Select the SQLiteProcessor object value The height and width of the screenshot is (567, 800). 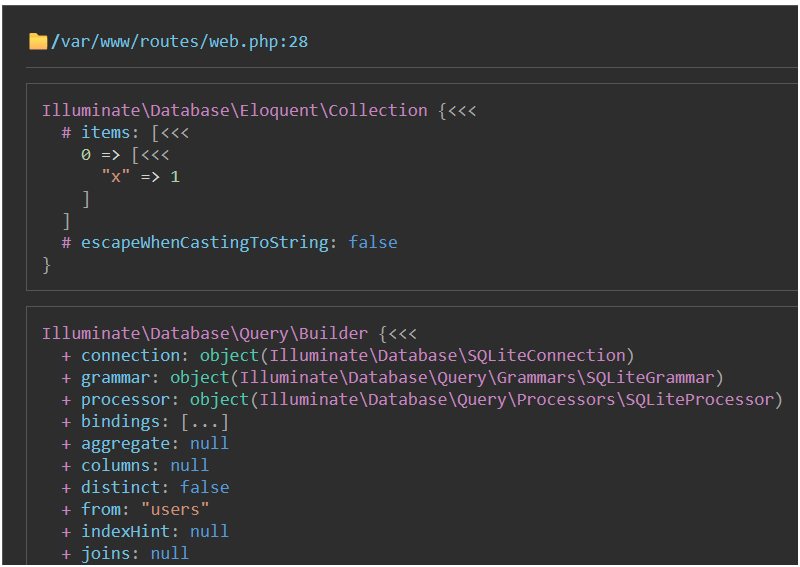click(x=485, y=399)
